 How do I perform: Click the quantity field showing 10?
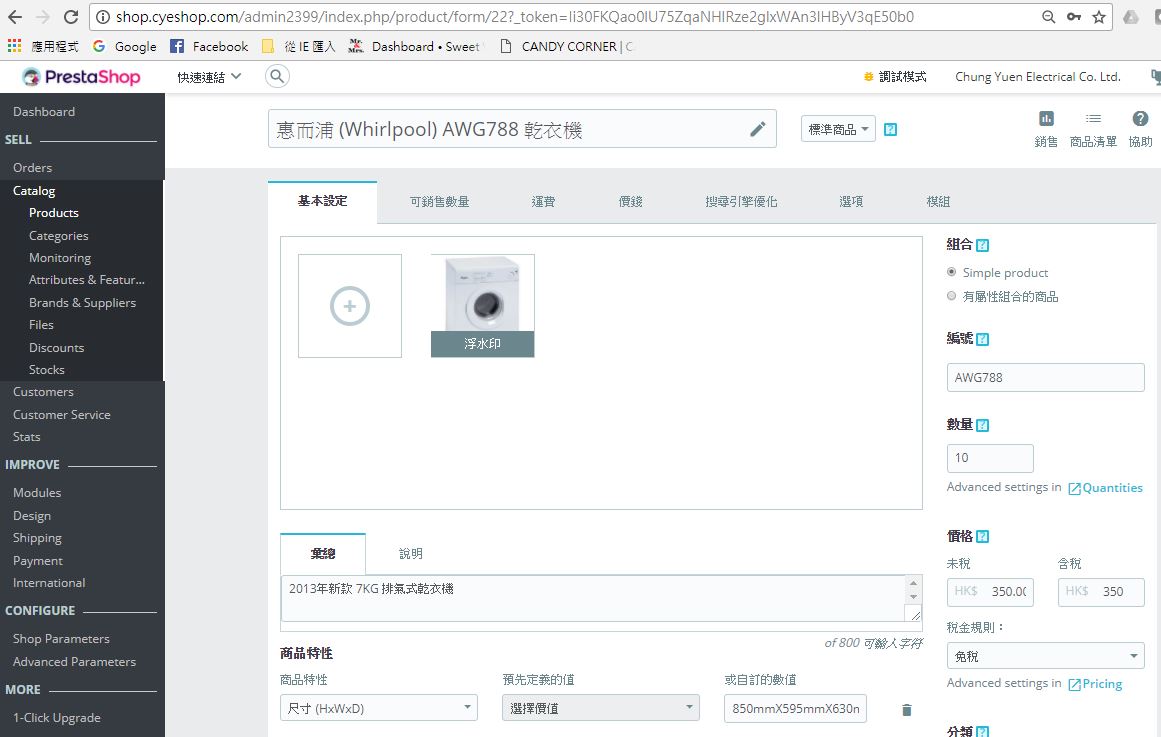[x=990, y=458]
